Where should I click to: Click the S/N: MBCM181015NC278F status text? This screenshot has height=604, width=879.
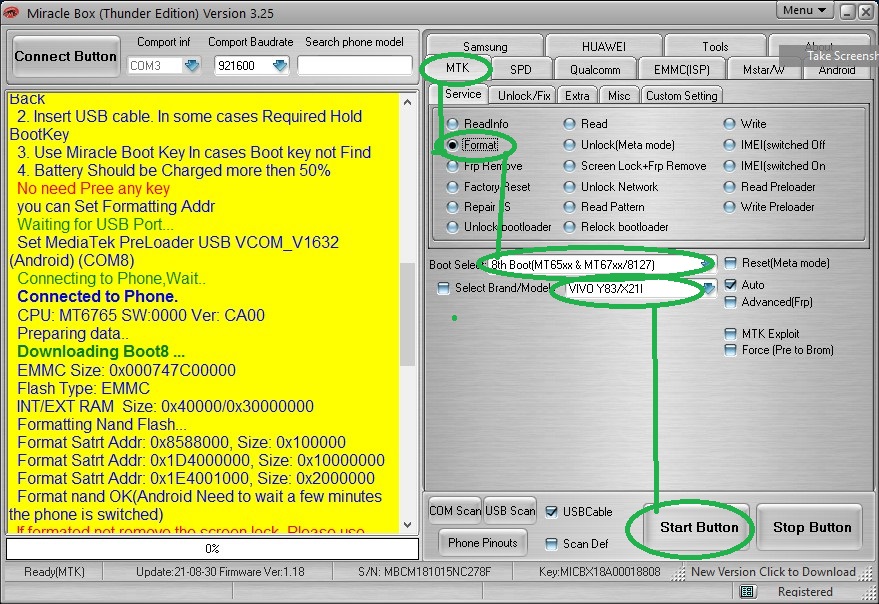(x=424, y=572)
